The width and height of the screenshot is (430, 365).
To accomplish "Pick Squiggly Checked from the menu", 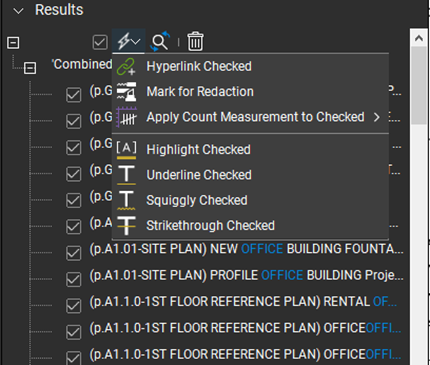I will point(251,200).
